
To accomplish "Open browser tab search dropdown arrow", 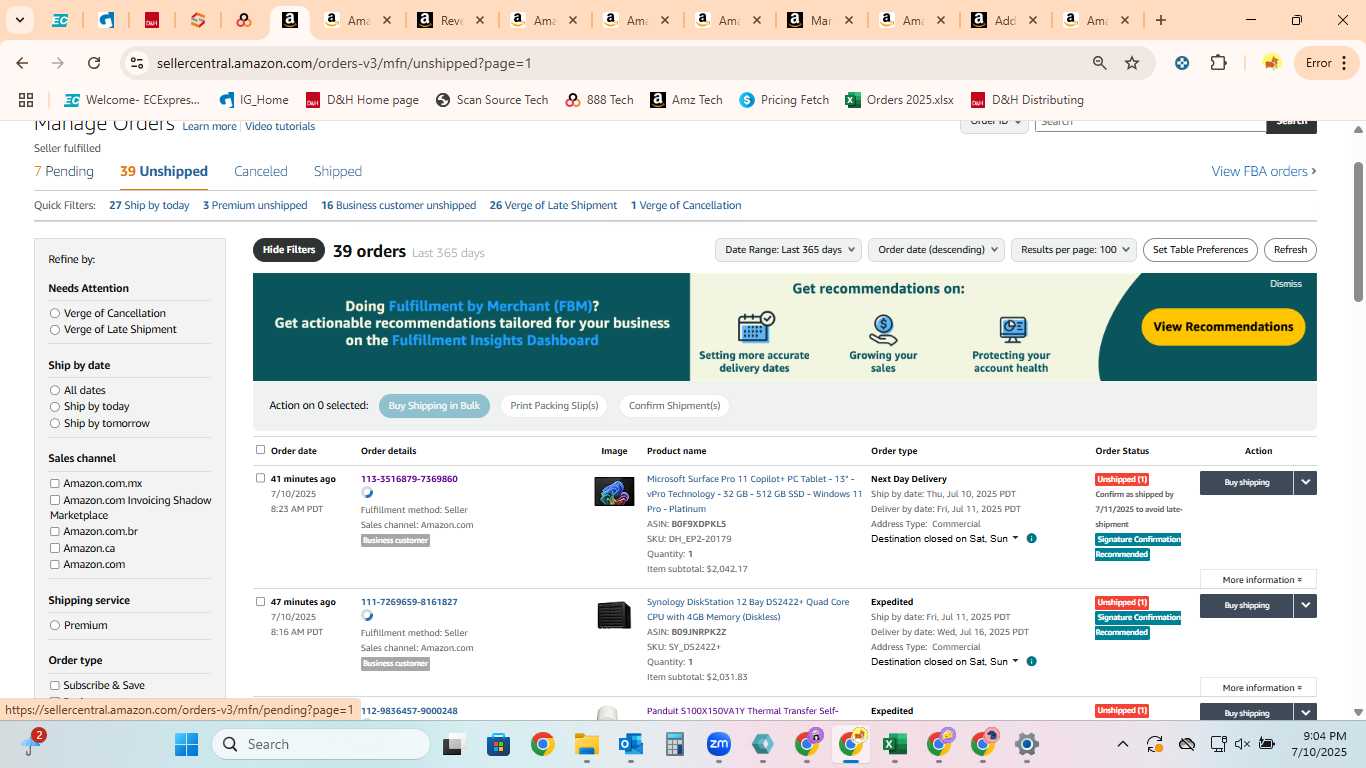I will coord(19,20).
